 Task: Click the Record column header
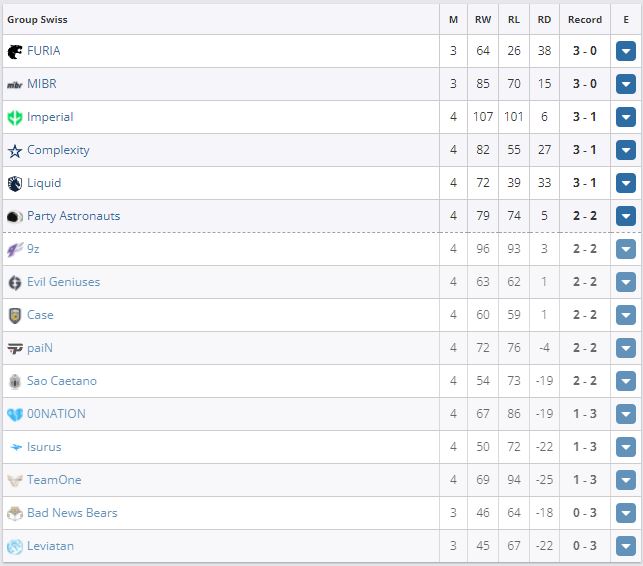click(x=585, y=19)
